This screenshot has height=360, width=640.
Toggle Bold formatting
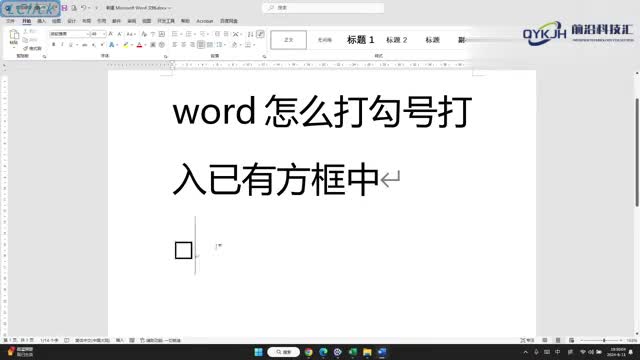(53, 44)
